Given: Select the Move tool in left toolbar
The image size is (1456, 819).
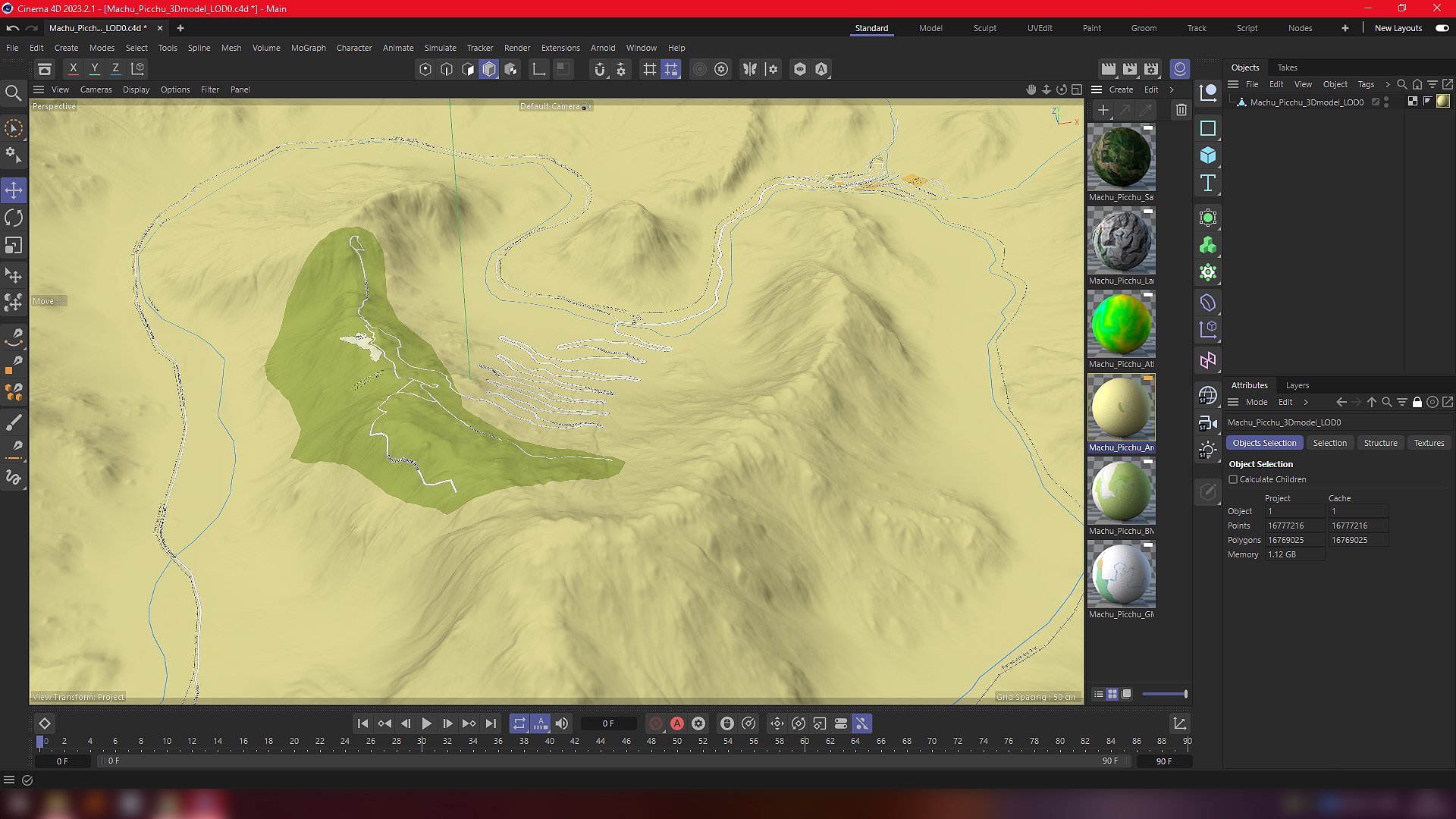Looking at the screenshot, I should [14, 190].
